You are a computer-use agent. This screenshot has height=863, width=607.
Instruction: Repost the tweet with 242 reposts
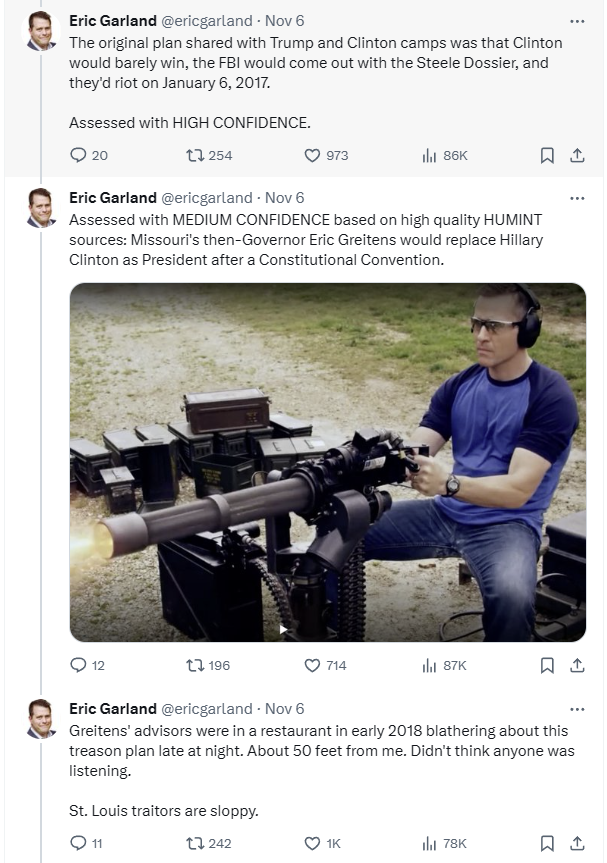coord(209,843)
